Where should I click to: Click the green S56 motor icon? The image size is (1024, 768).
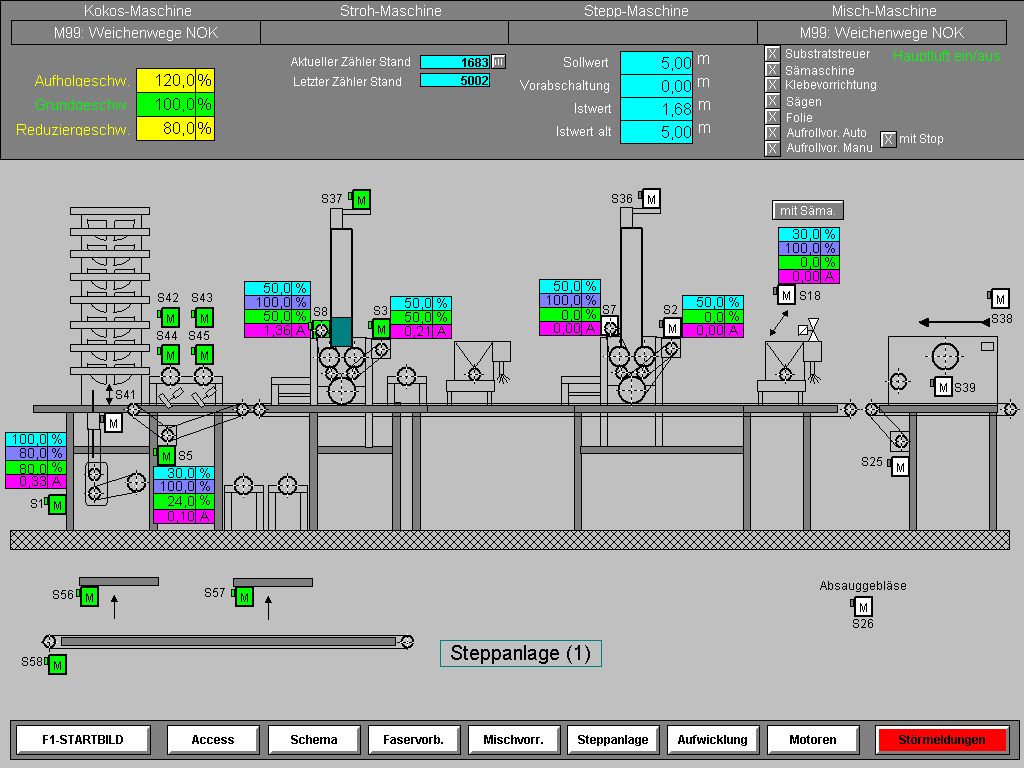coord(89,597)
